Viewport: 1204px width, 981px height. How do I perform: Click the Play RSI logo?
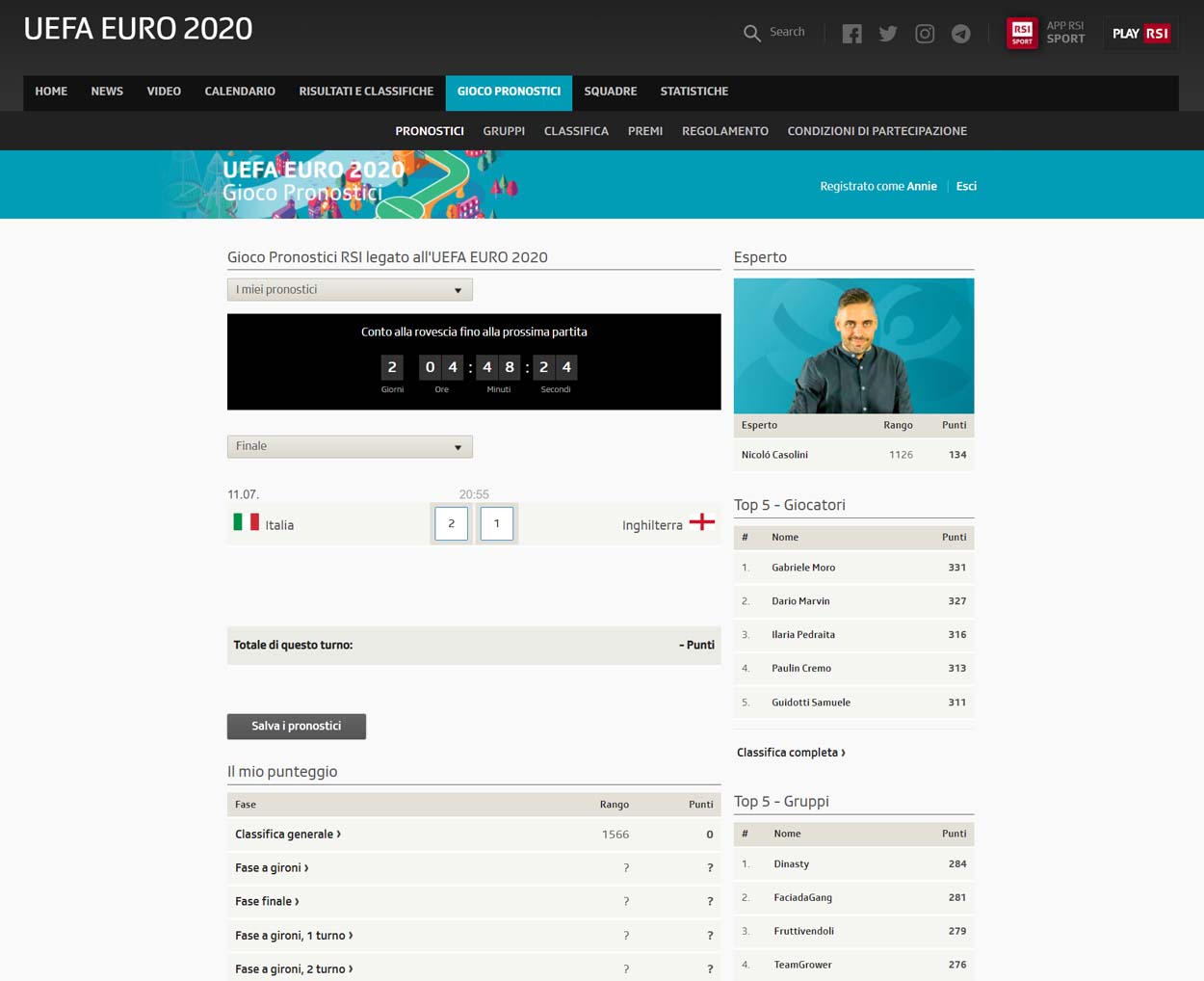pos(1140,33)
